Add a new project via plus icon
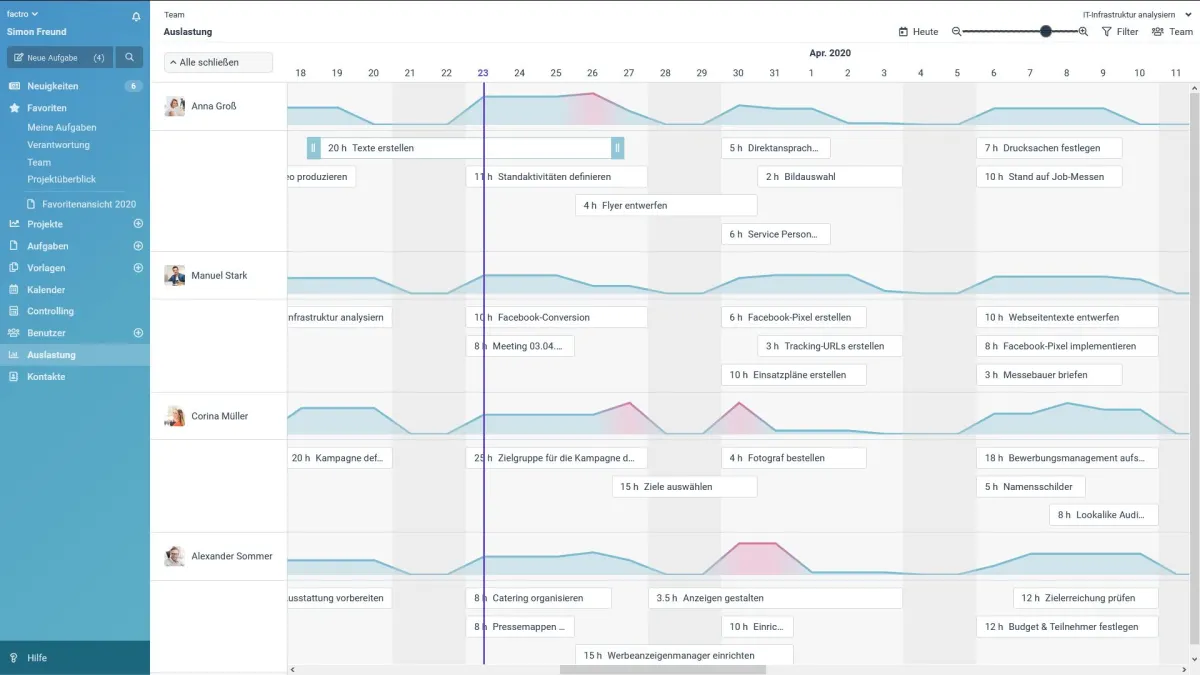 click(x=138, y=224)
